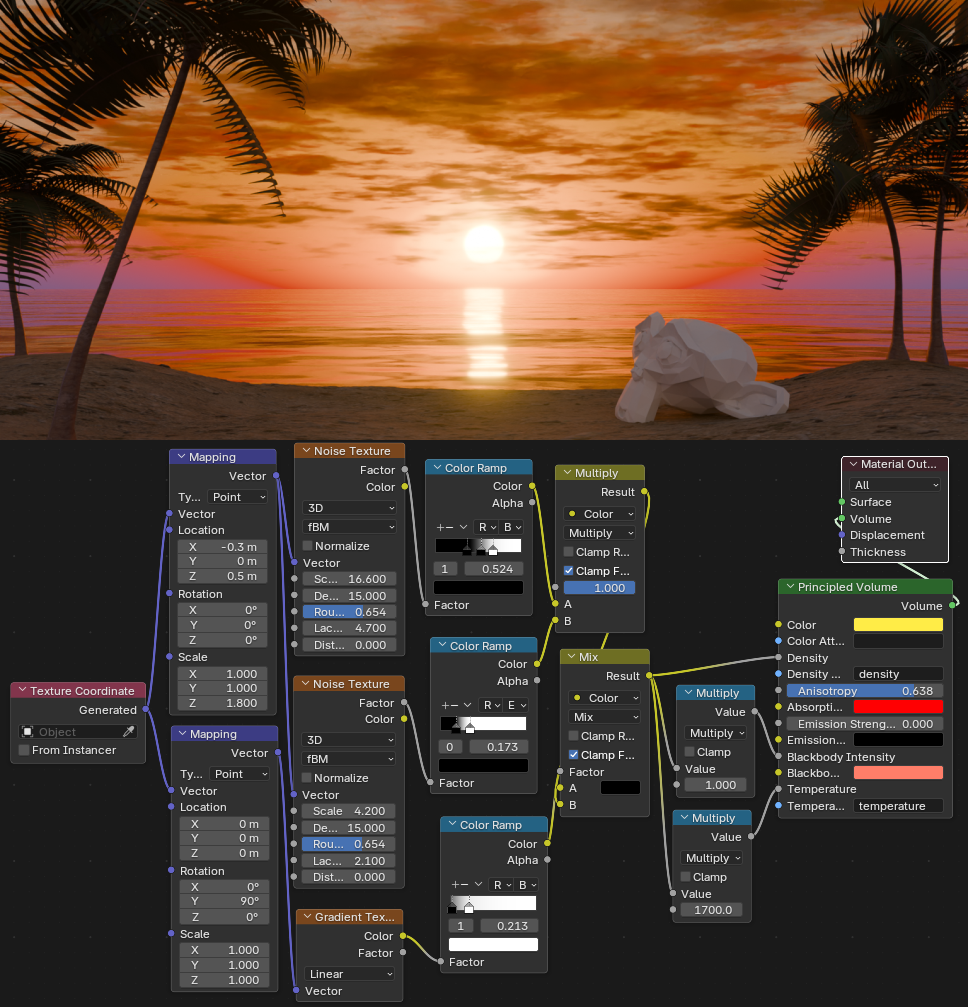Open the Mix node blend mode dropdown
The height and width of the screenshot is (1007, 968).
click(604, 717)
